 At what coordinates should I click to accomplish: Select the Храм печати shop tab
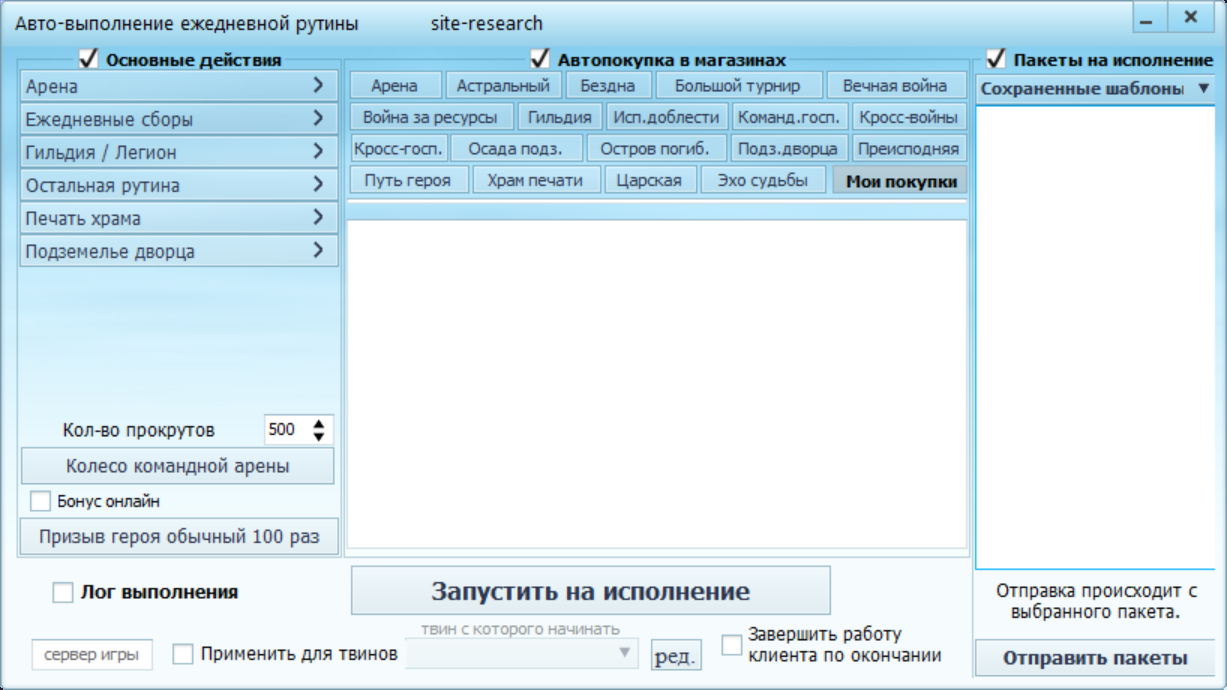tap(535, 180)
